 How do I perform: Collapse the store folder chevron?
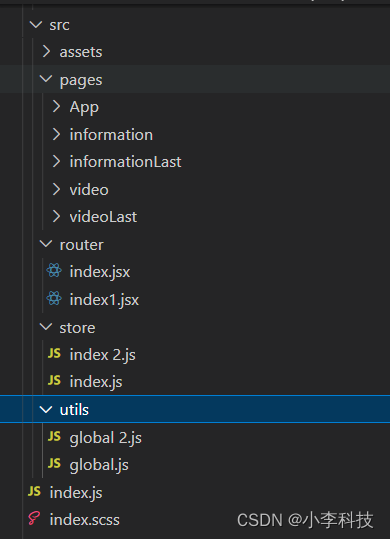pyautogui.click(x=46, y=327)
